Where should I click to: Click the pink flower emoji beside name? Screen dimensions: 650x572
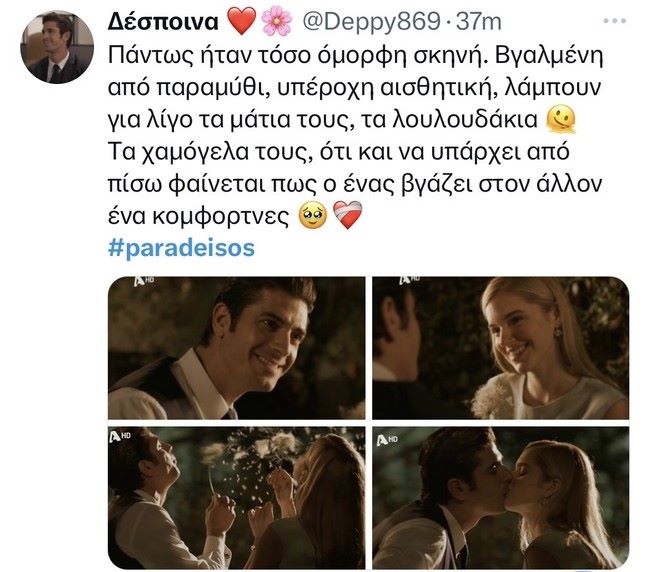pyautogui.click(x=277, y=22)
